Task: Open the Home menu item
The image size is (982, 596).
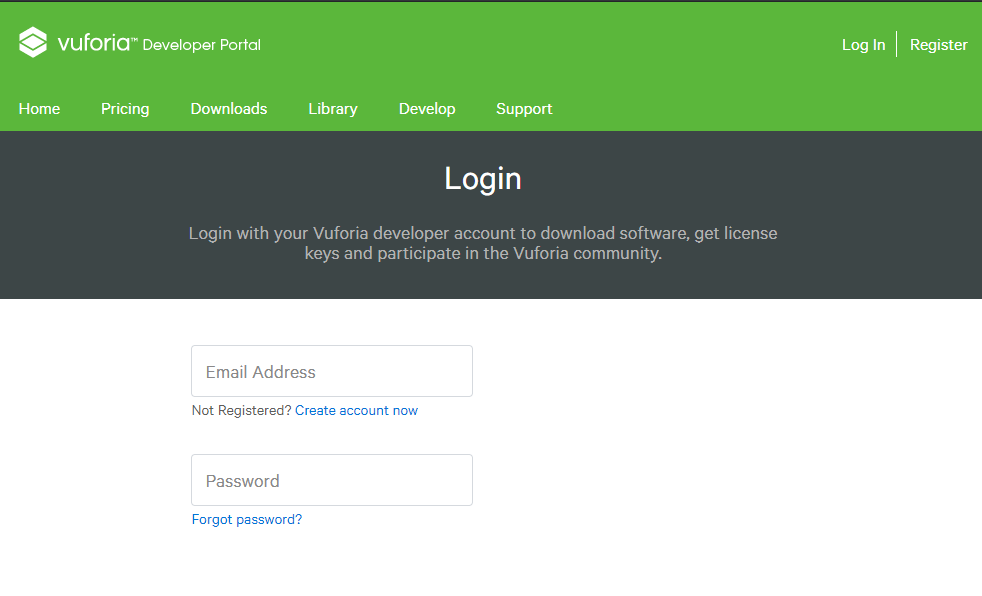Action: 39,109
